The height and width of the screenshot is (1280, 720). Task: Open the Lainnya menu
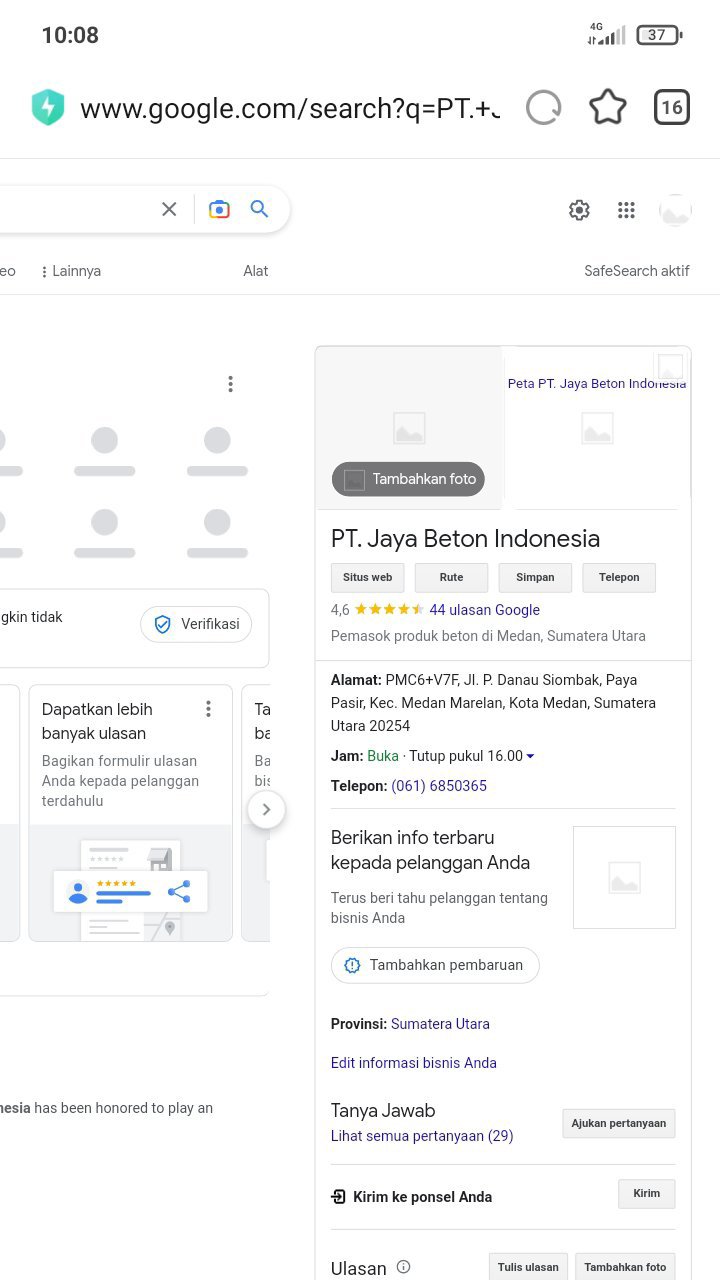coord(71,271)
